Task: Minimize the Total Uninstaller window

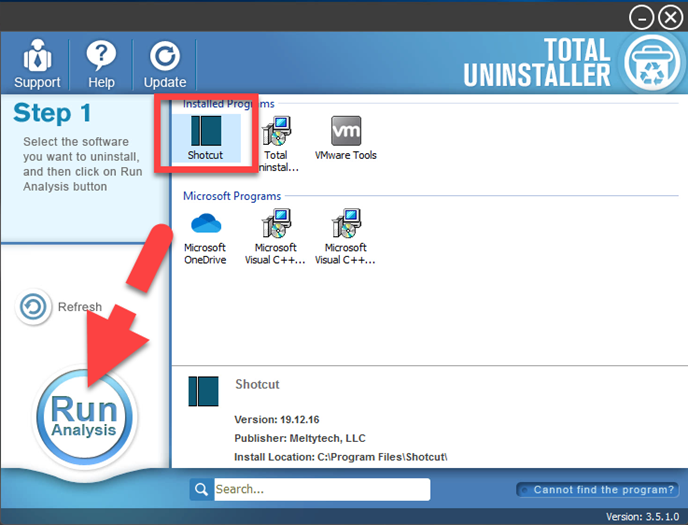Action: click(641, 18)
